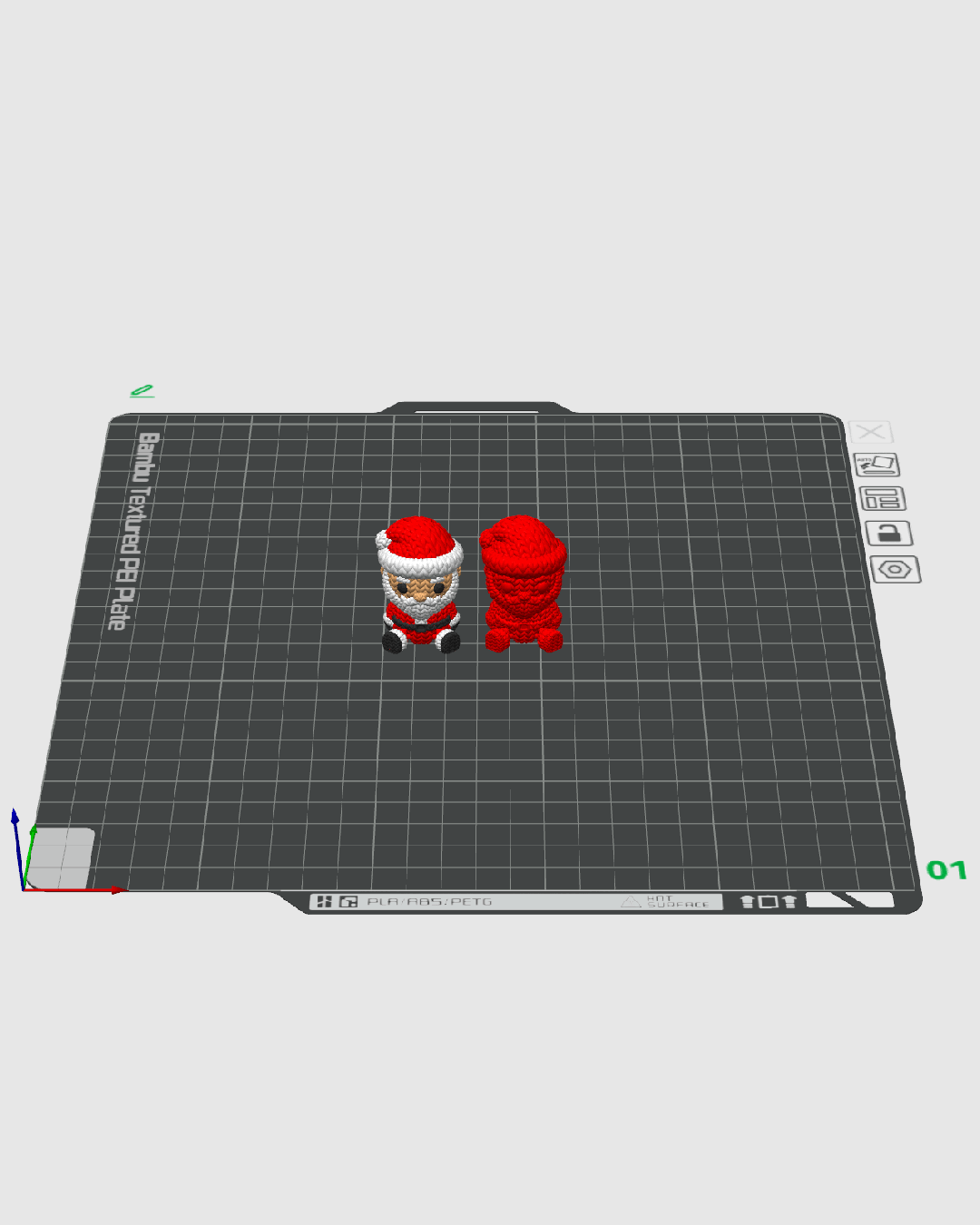Click the PLA/ABS/PETG label on plate
This screenshot has width=980, height=1225.
[x=429, y=901]
